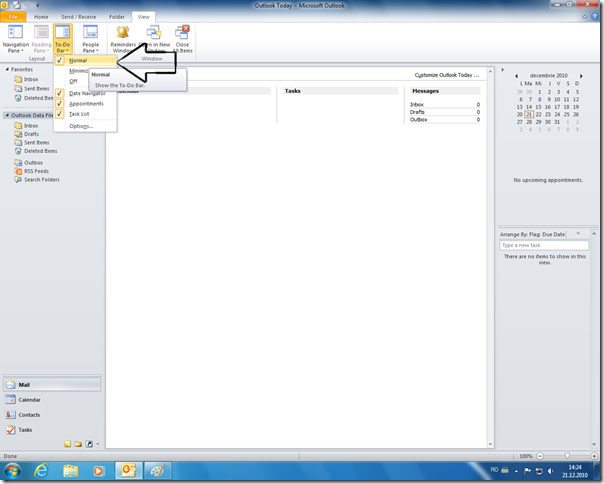Image resolution: width=604 pixels, height=484 pixels.
Task: Switch to Mail module
Action: point(52,385)
